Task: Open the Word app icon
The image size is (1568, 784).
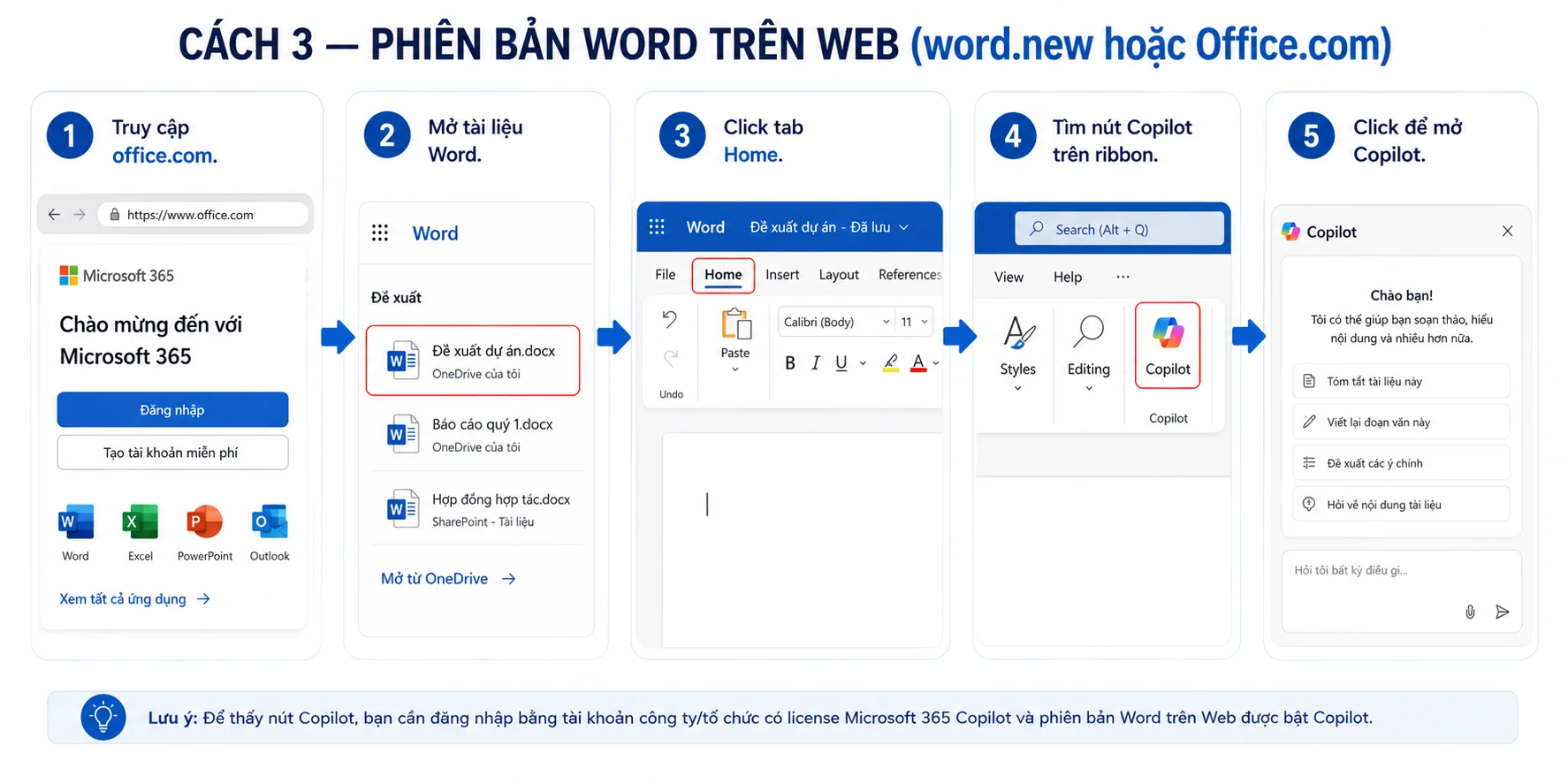Action: coord(76,521)
